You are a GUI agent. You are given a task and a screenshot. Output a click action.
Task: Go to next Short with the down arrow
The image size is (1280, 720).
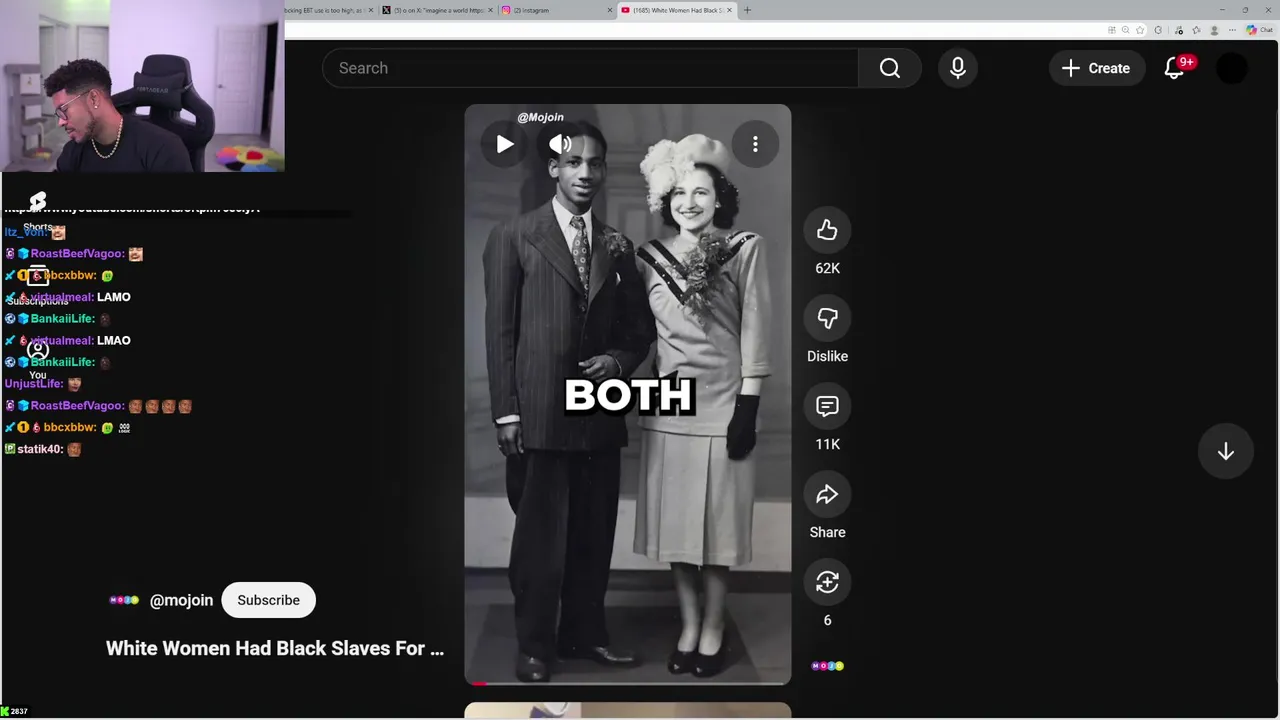(x=1226, y=451)
